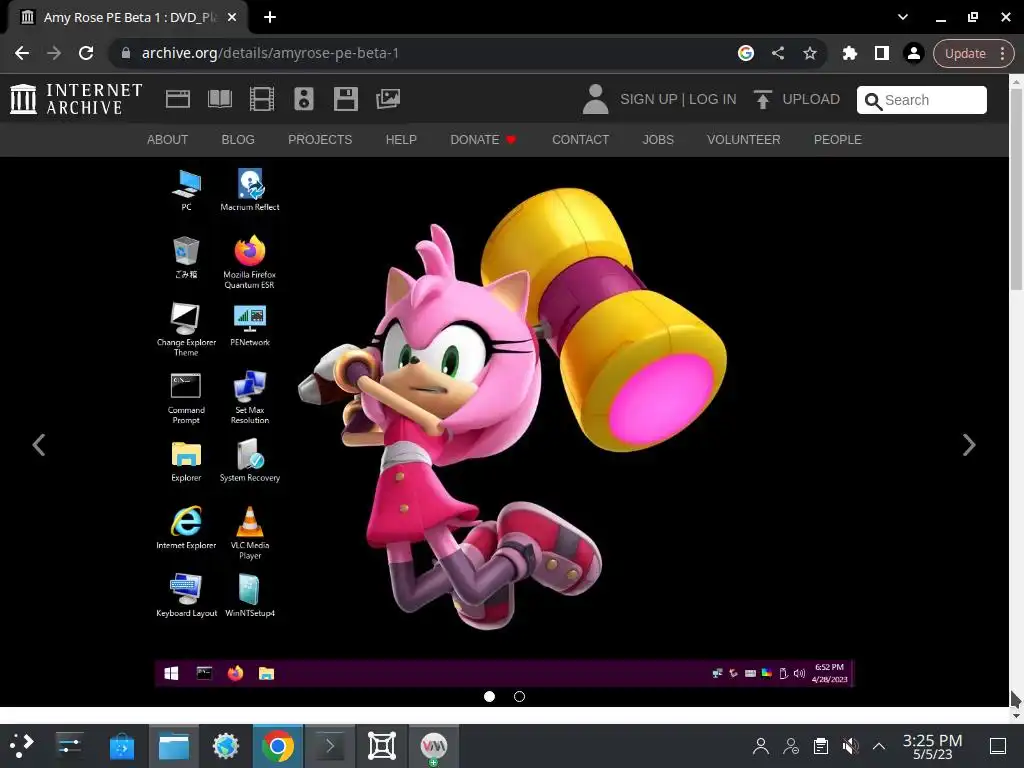
Task: Share this page using the share icon
Action: (x=778, y=53)
